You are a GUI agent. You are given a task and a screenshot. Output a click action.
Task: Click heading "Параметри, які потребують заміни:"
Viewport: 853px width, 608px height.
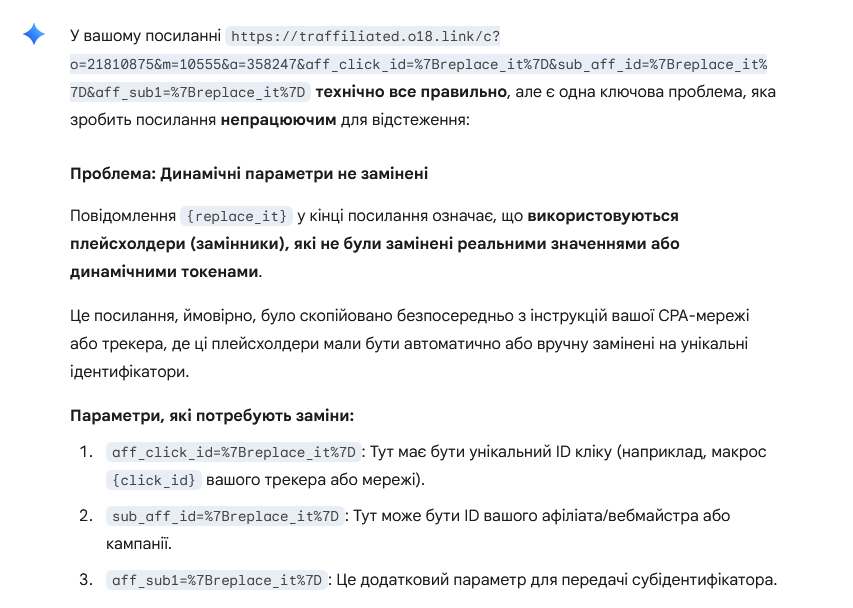pos(212,415)
